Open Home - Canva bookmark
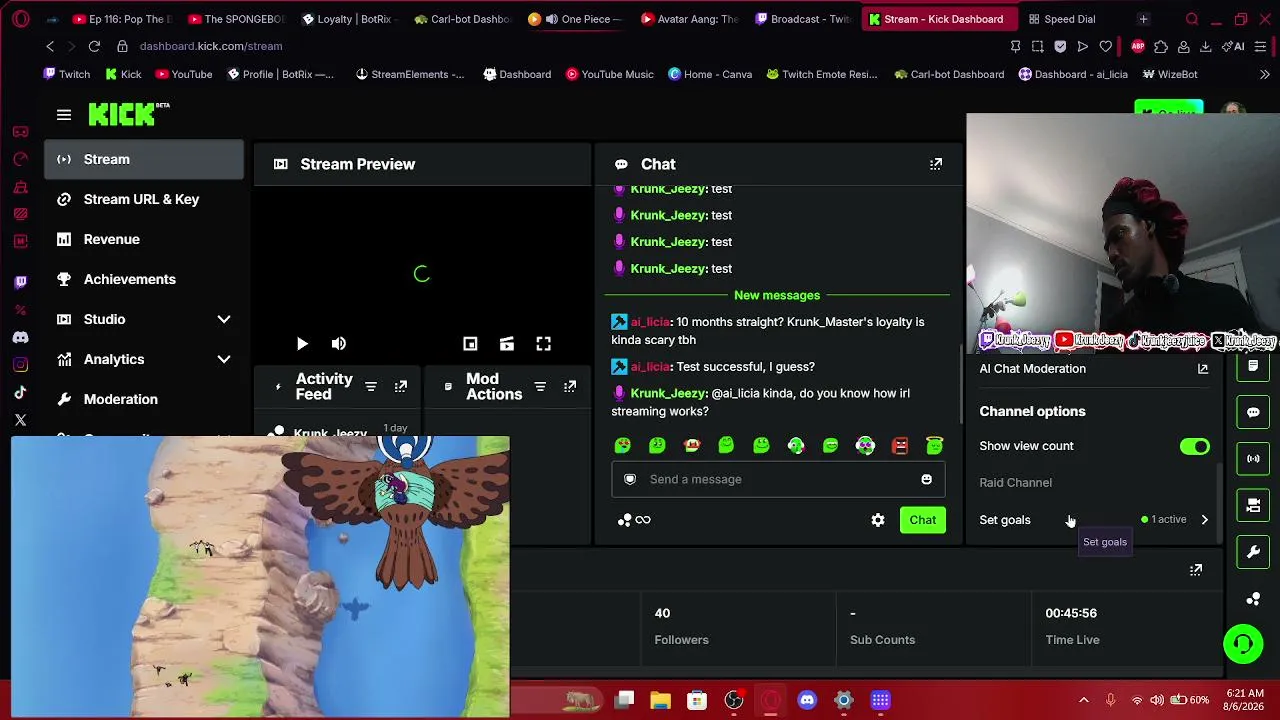Viewport: 1280px width, 720px height. coord(710,74)
